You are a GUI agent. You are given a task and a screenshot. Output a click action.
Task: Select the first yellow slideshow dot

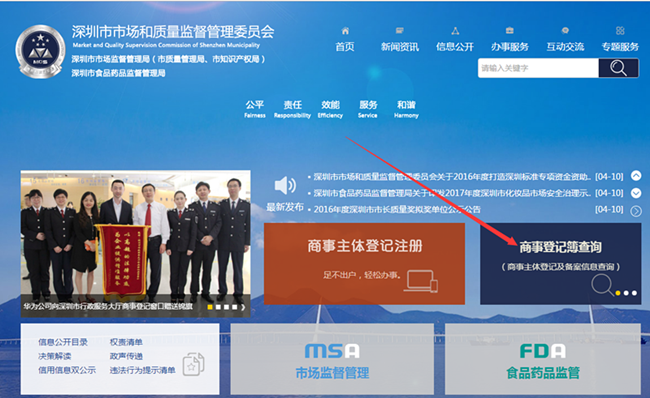[x=210, y=307]
